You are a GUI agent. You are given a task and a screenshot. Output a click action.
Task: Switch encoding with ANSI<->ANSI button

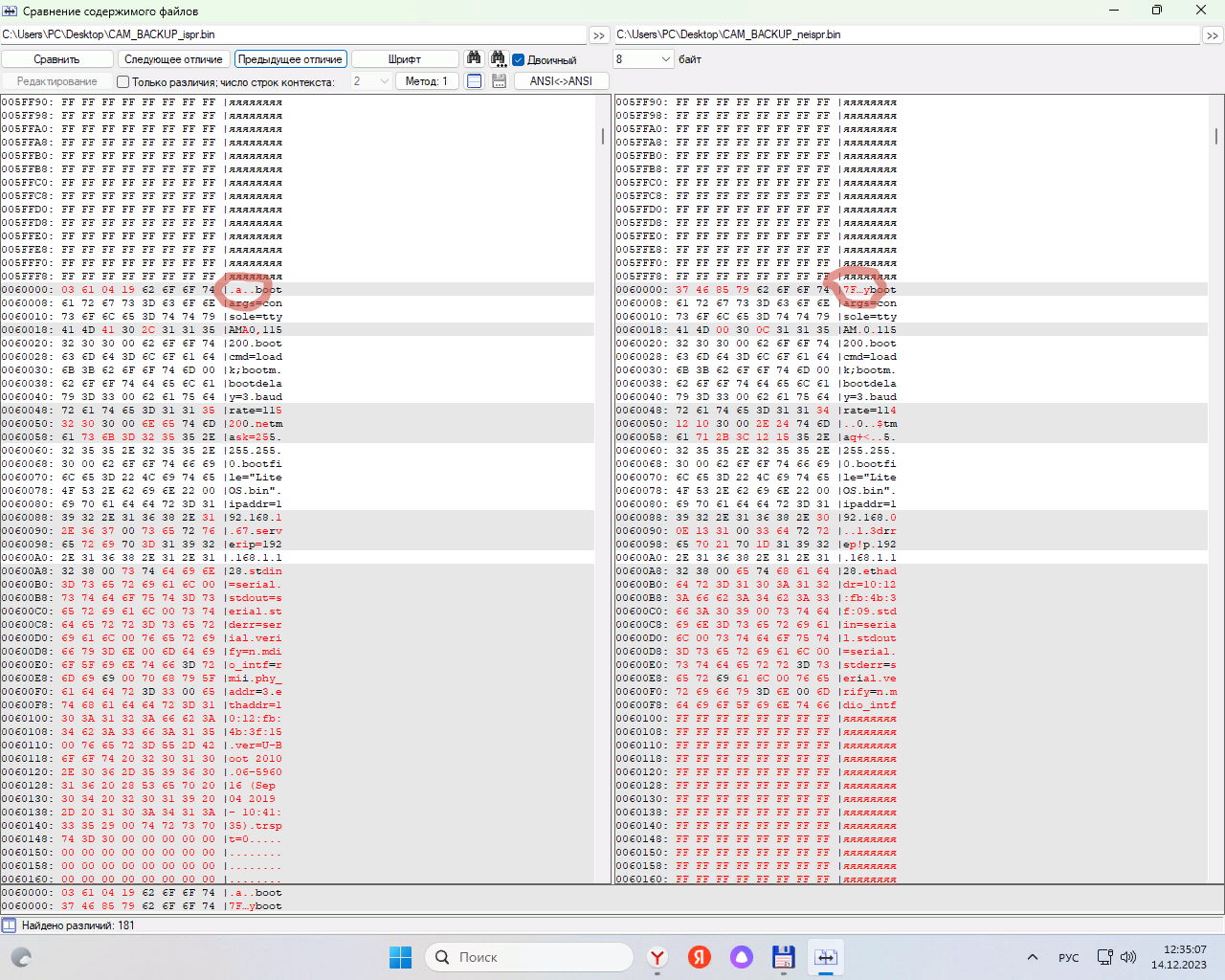561,81
